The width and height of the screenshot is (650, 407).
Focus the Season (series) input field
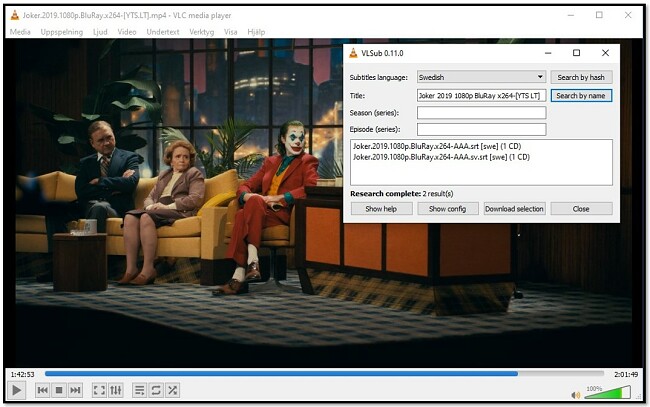pyautogui.click(x=481, y=113)
